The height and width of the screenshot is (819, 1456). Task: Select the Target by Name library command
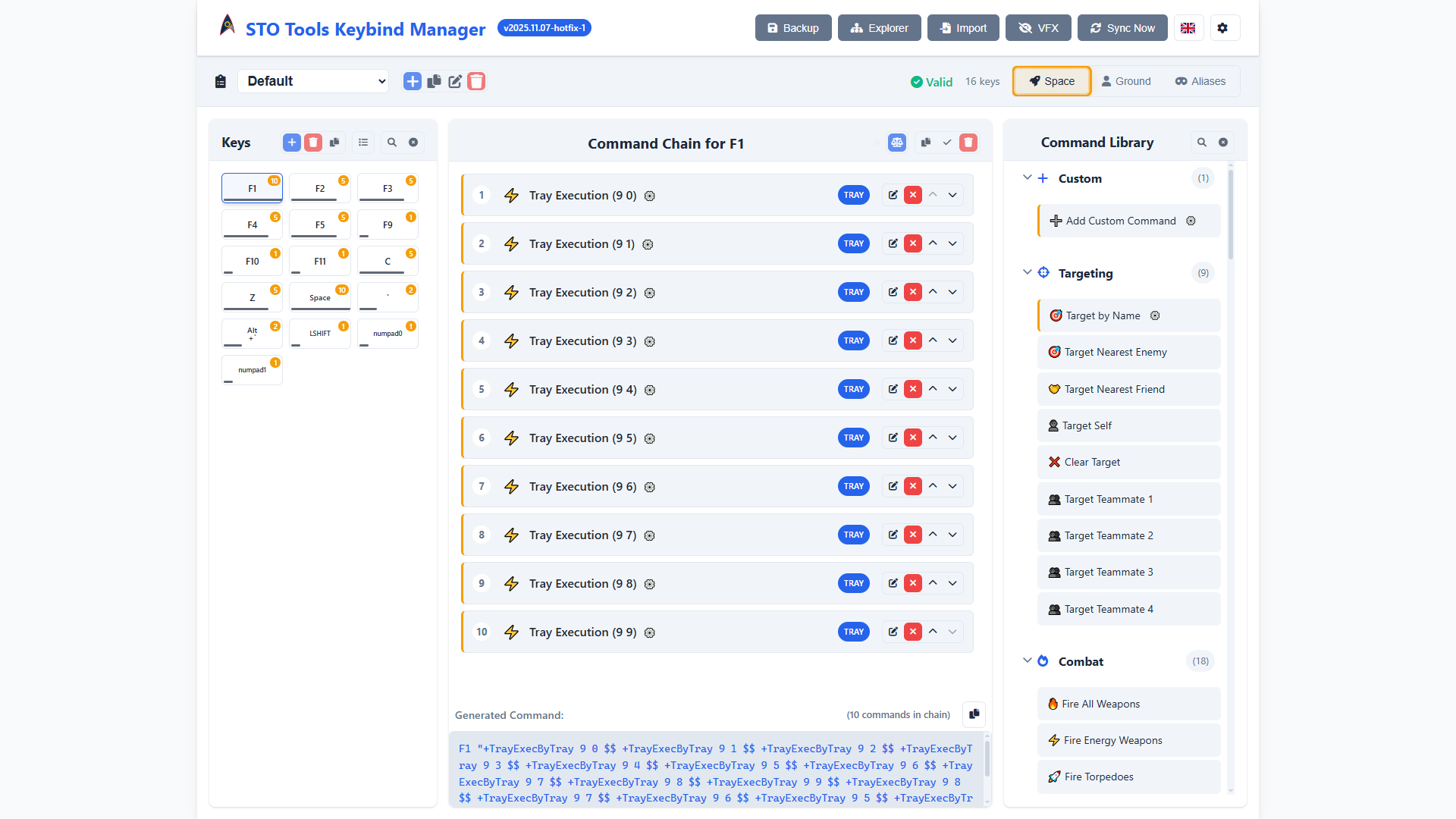tap(1102, 315)
